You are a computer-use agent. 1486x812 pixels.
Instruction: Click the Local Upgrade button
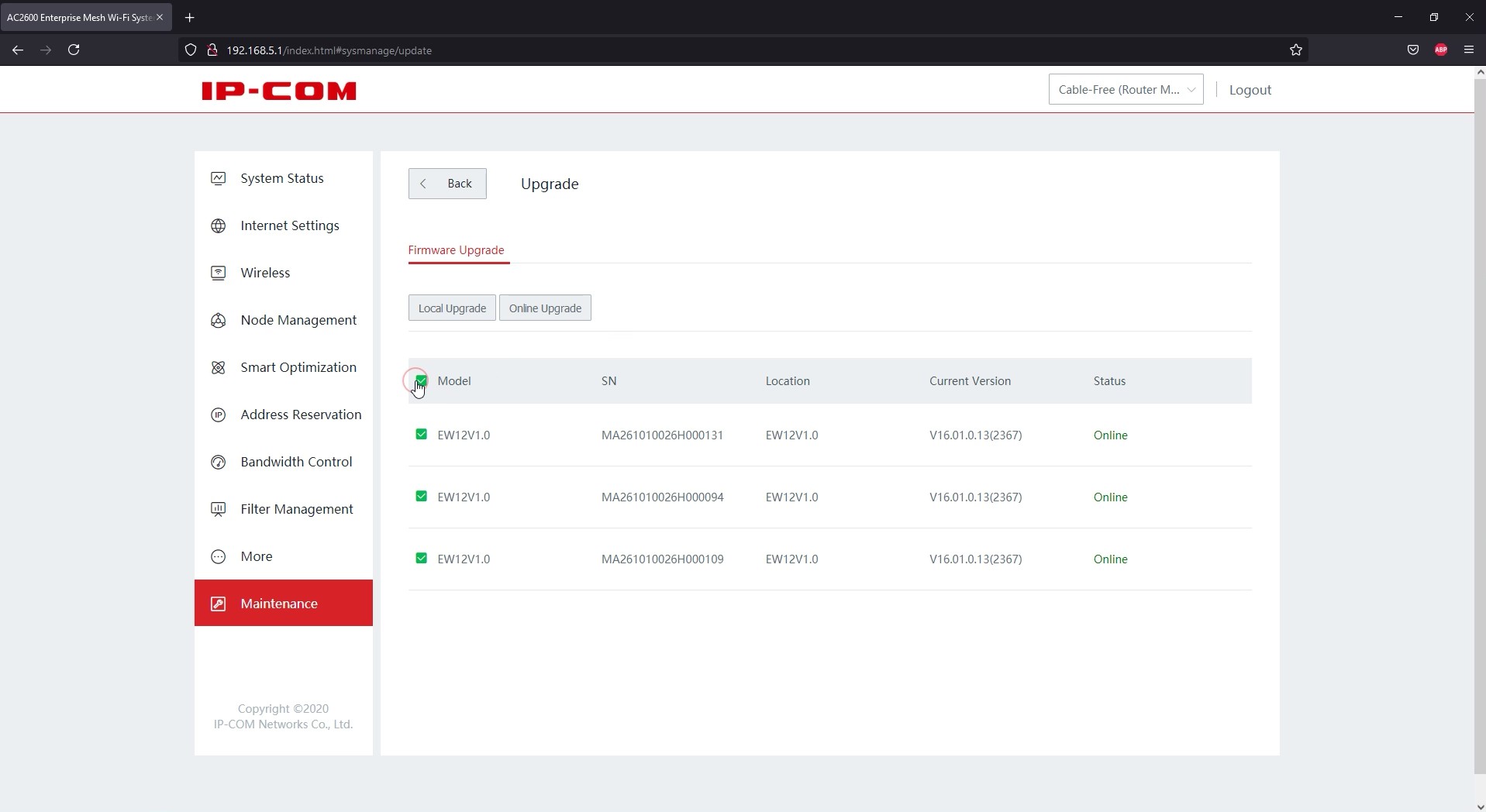pyautogui.click(x=452, y=308)
